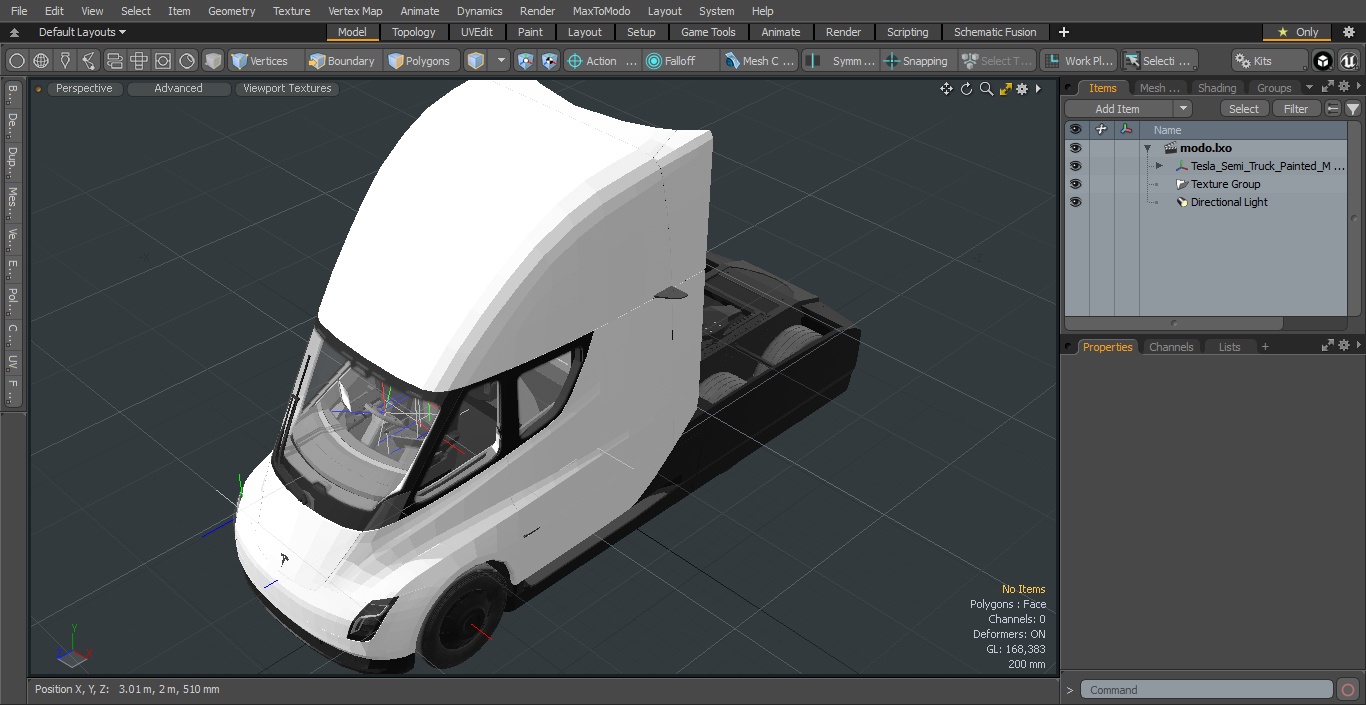Click the funnel filter icon in Items panel
Screen dimensions: 1366x705
tap(1353, 109)
